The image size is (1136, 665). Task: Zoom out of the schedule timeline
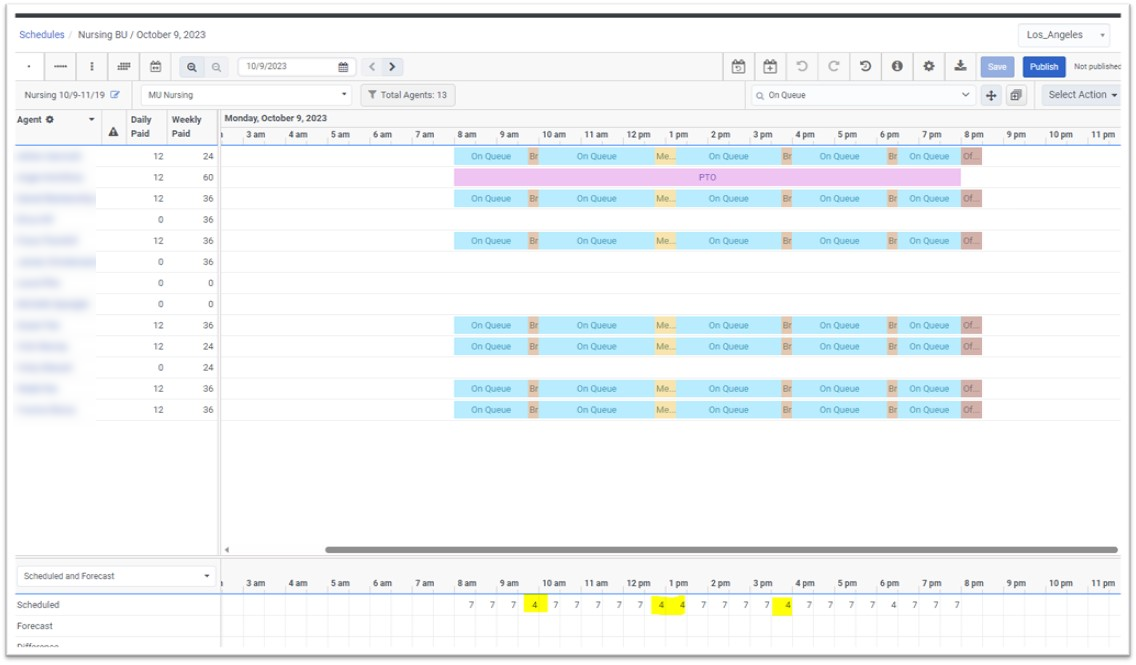pos(216,67)
